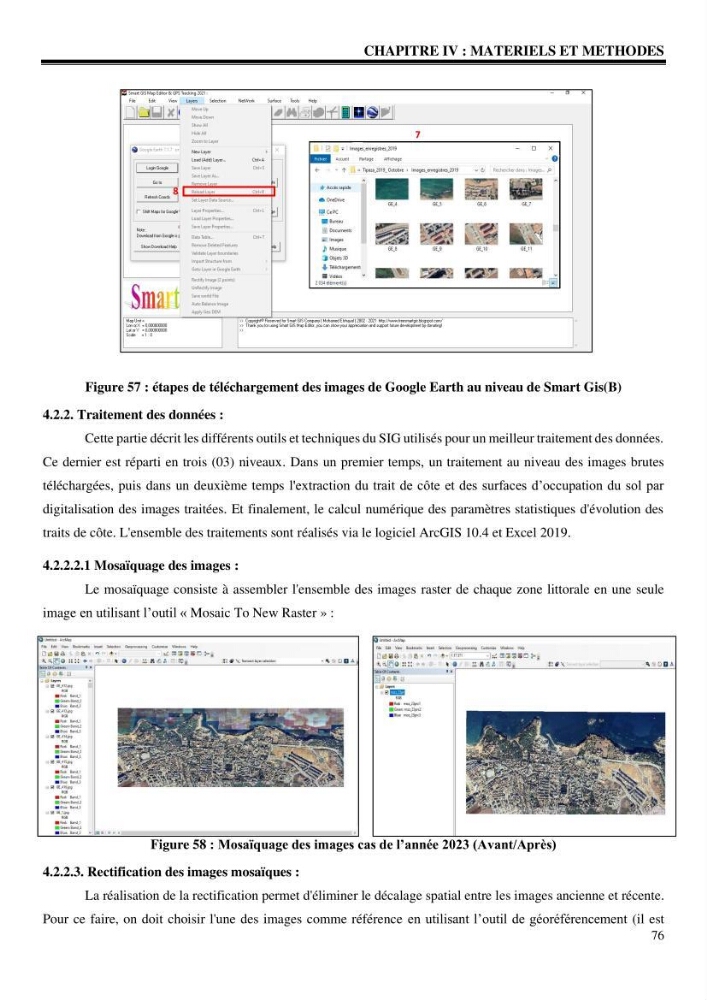
Task: Collapse the mos_23 layer node in after-mosaic ArcMap
Action: coord(382,692)
